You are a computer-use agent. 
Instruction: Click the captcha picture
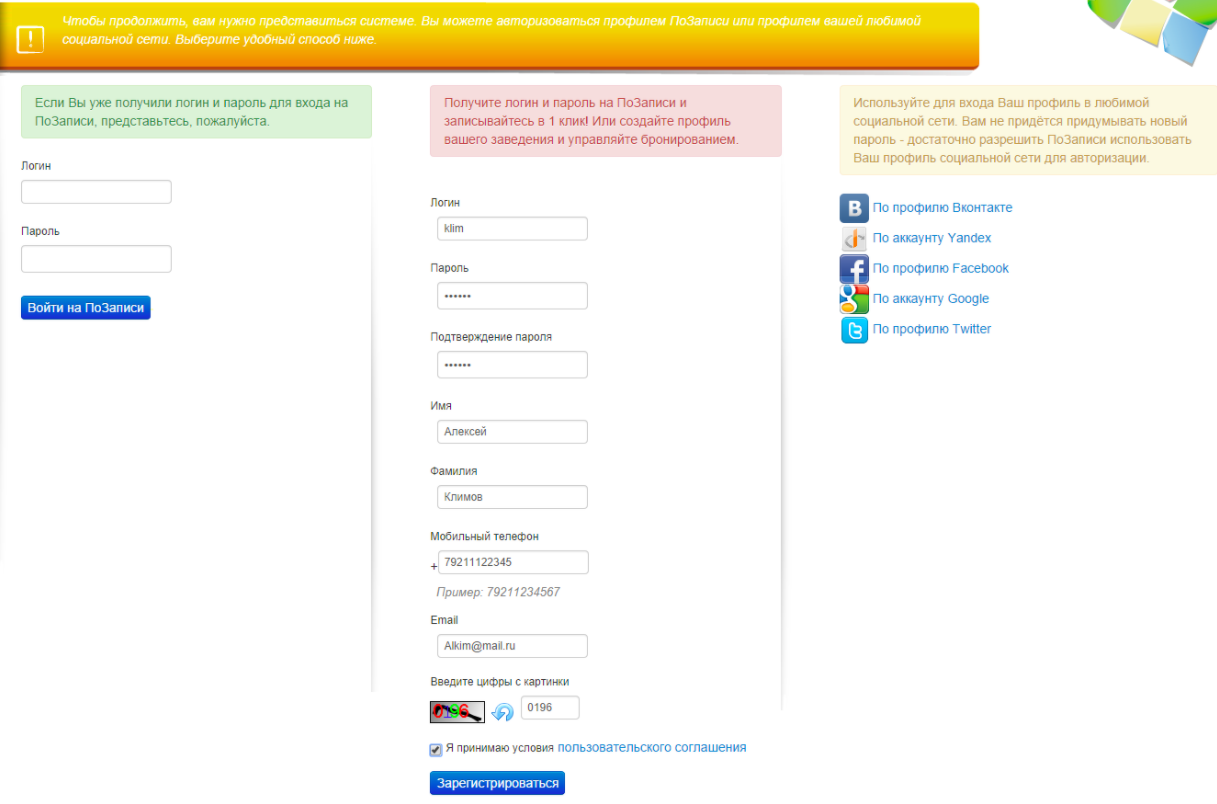tap(457, 712)
